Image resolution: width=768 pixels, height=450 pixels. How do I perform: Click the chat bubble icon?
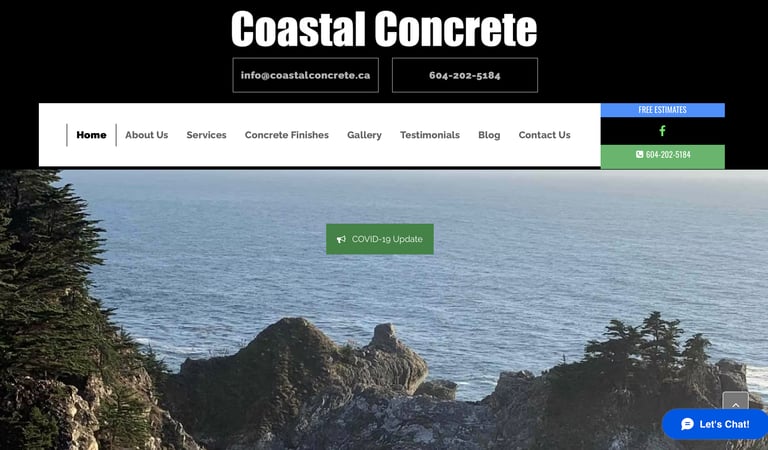tap(687, 424)
